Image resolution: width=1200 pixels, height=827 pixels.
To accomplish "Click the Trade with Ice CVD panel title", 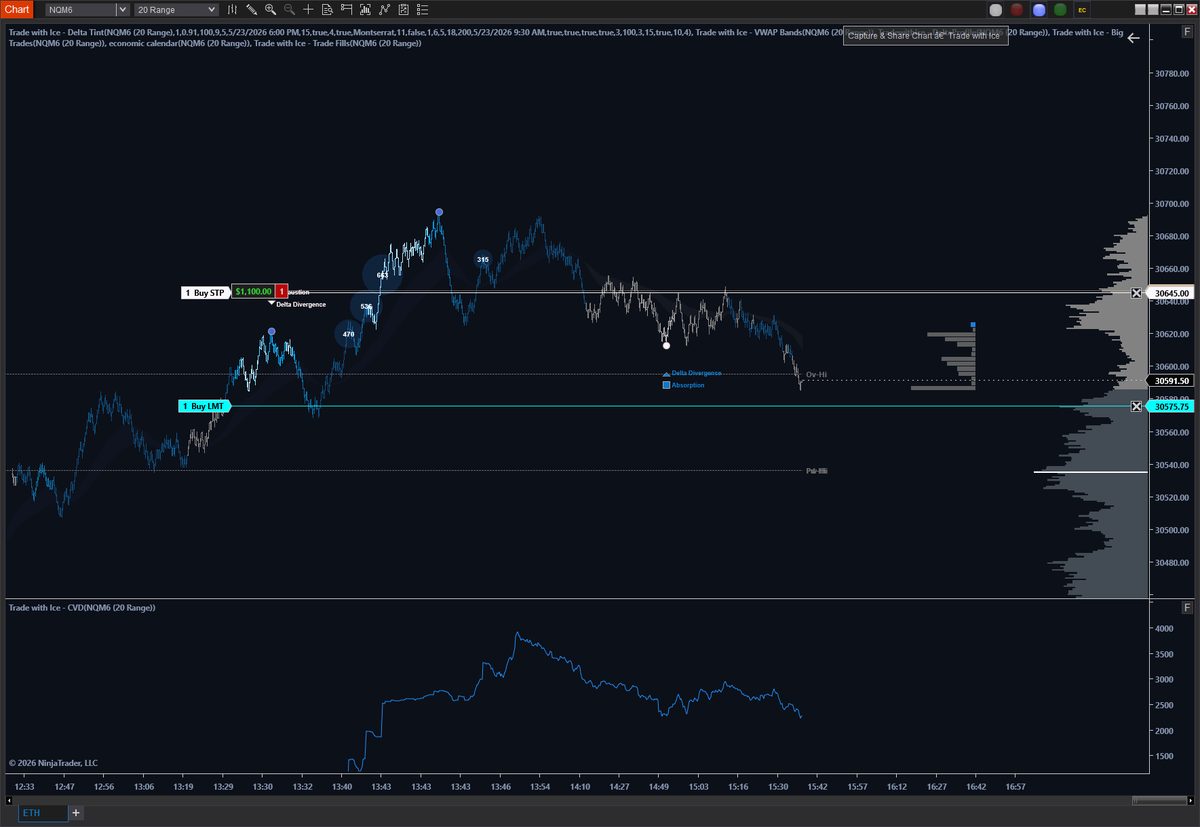I will (81, 608).
